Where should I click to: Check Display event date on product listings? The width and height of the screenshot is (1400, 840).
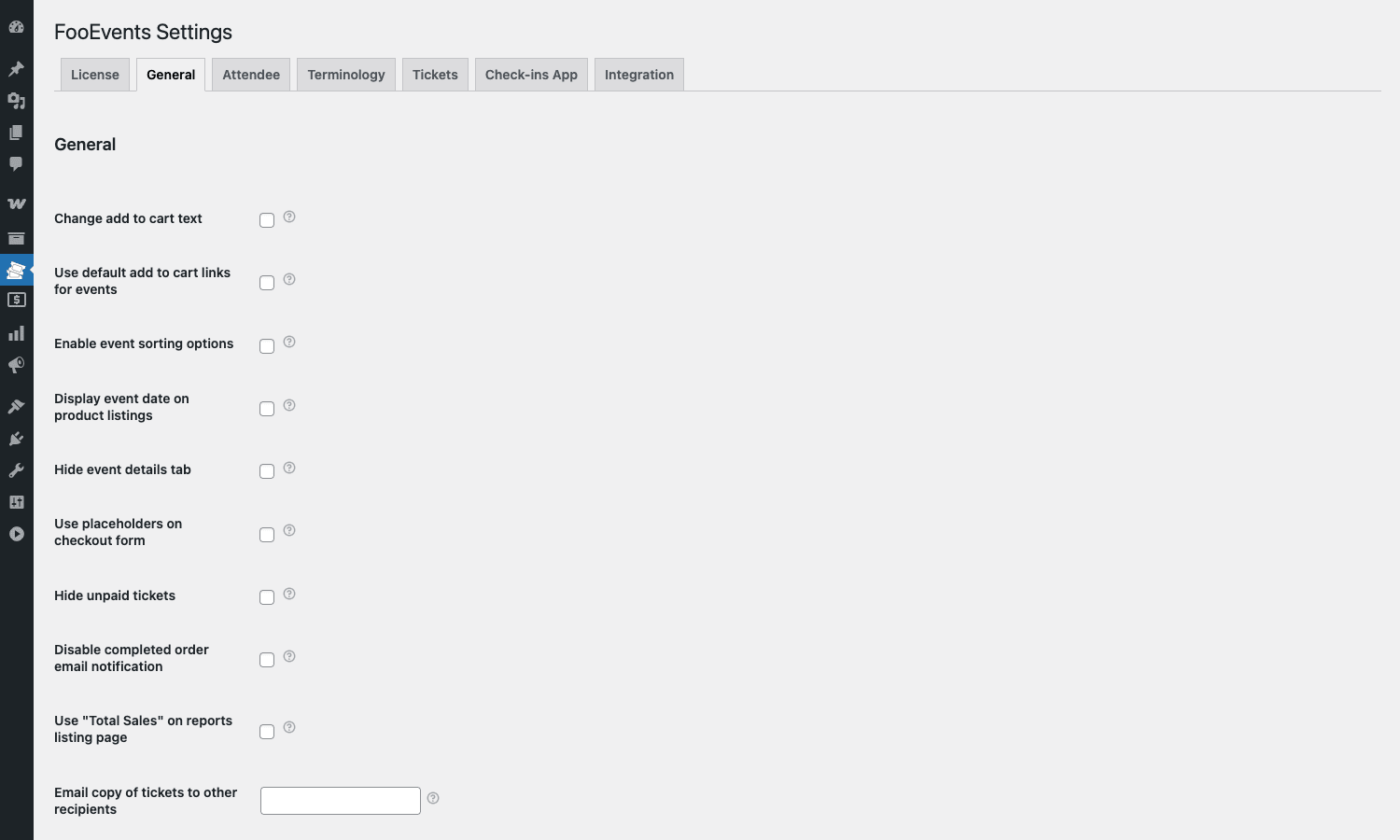267,409
